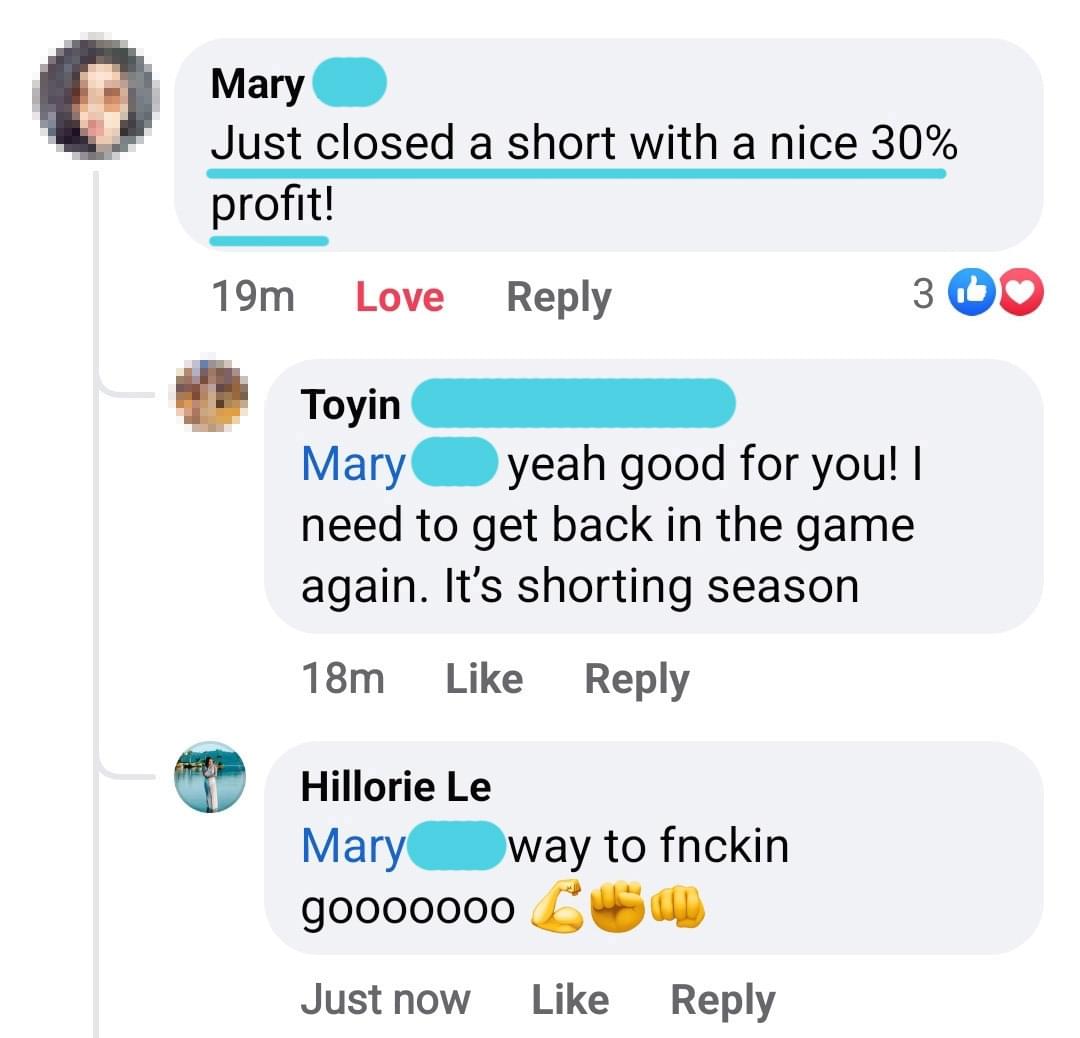
Task: Open Mary's pixelated profile picture
Action: tap(96, 96)
